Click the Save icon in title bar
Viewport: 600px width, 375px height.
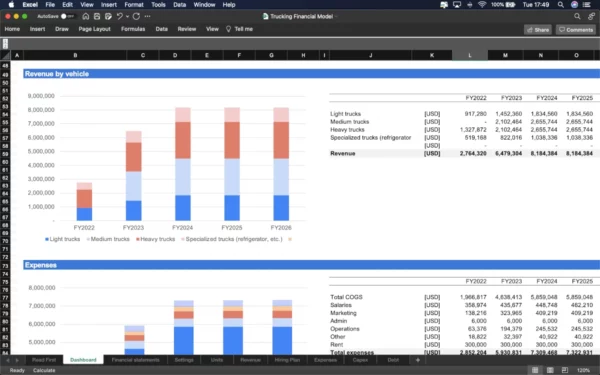coord(97,16)
